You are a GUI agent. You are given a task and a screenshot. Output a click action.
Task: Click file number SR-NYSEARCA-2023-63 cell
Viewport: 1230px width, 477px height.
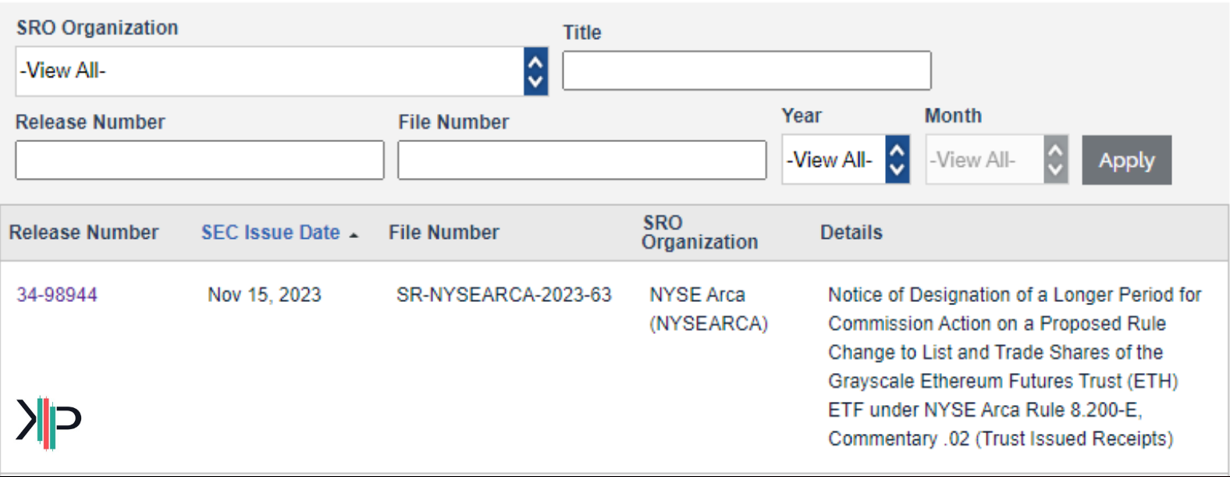click(x=504, y=295)
